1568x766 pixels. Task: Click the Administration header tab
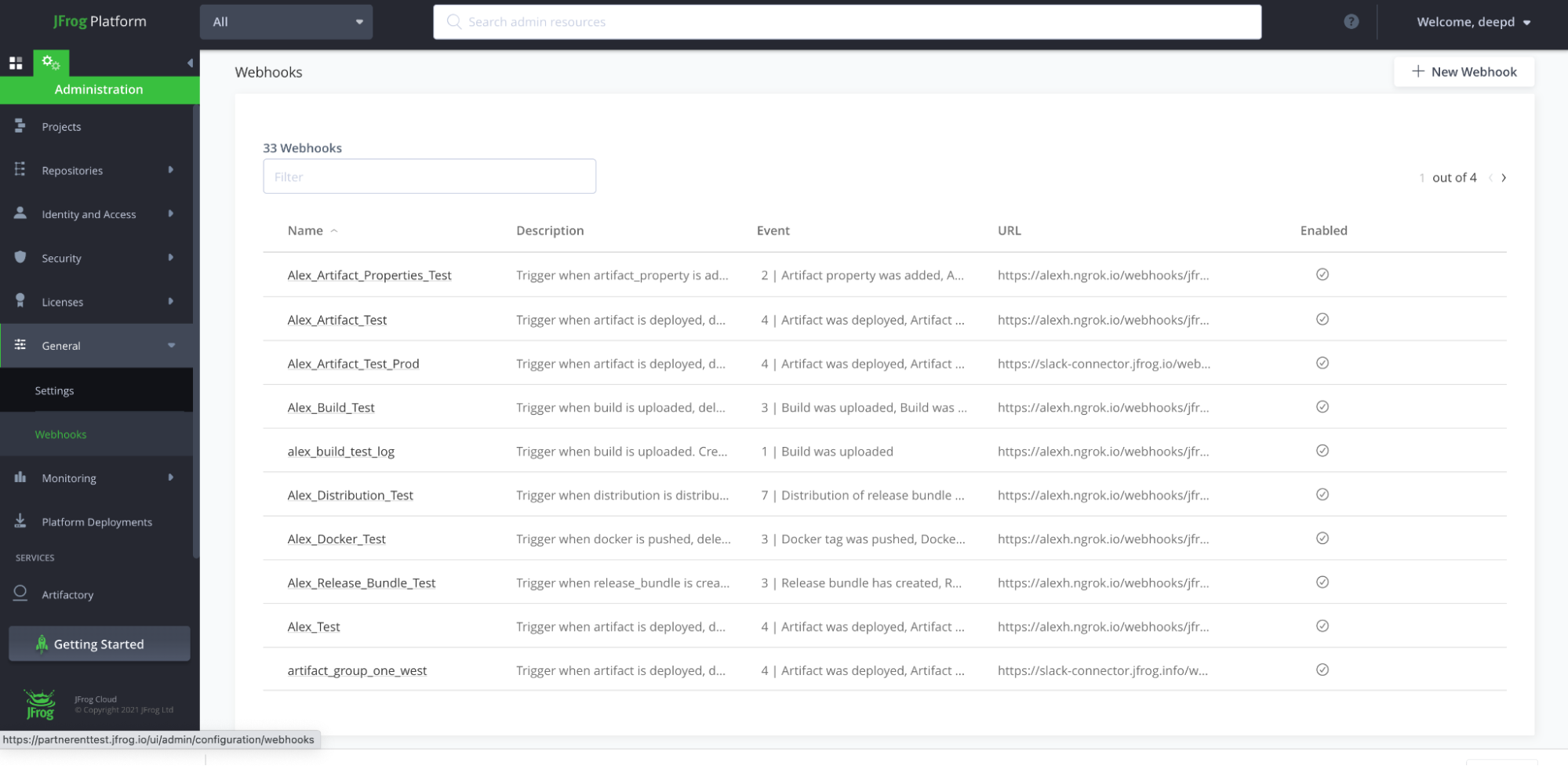[99, 89]
